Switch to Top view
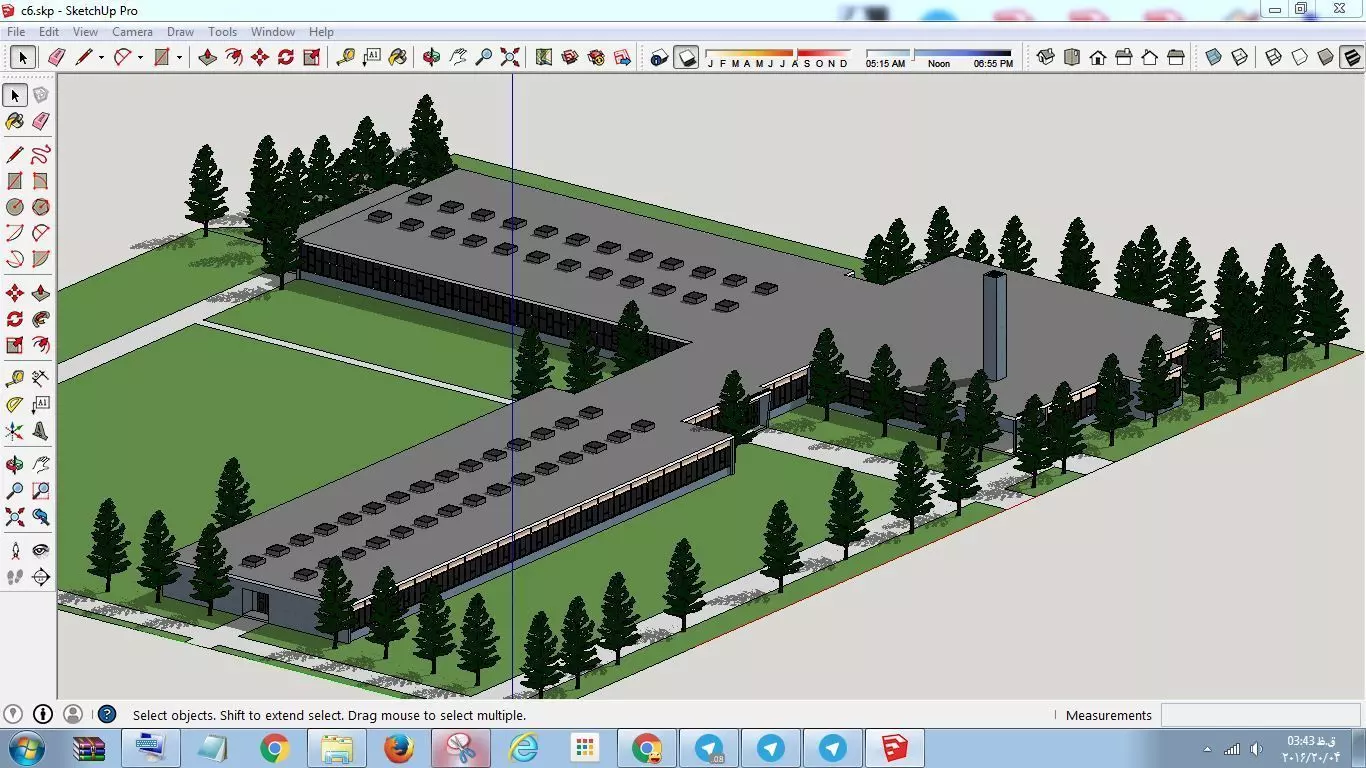This screenshot has height=768, width=1366. pos(1072,57)
